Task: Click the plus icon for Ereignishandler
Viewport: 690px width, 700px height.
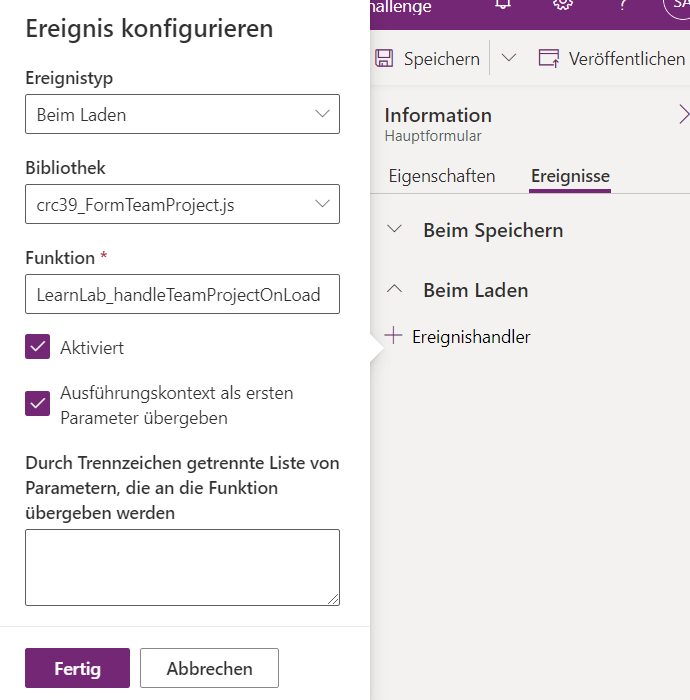Action: pyautogui.click(x=394, y=337)
